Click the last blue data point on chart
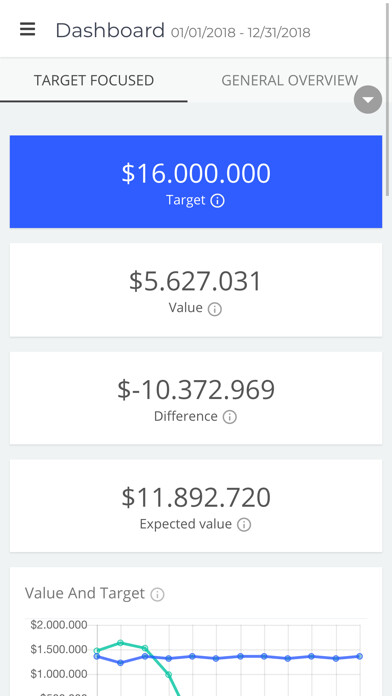The width and height of the screenshot is (392, 696). coord(359,656)
